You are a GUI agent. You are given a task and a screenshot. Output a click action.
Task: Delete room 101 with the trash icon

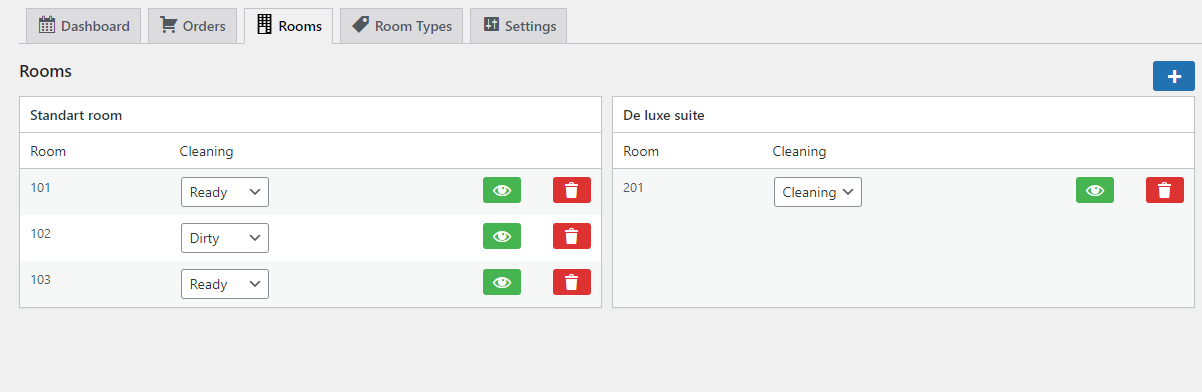(572, 190)
